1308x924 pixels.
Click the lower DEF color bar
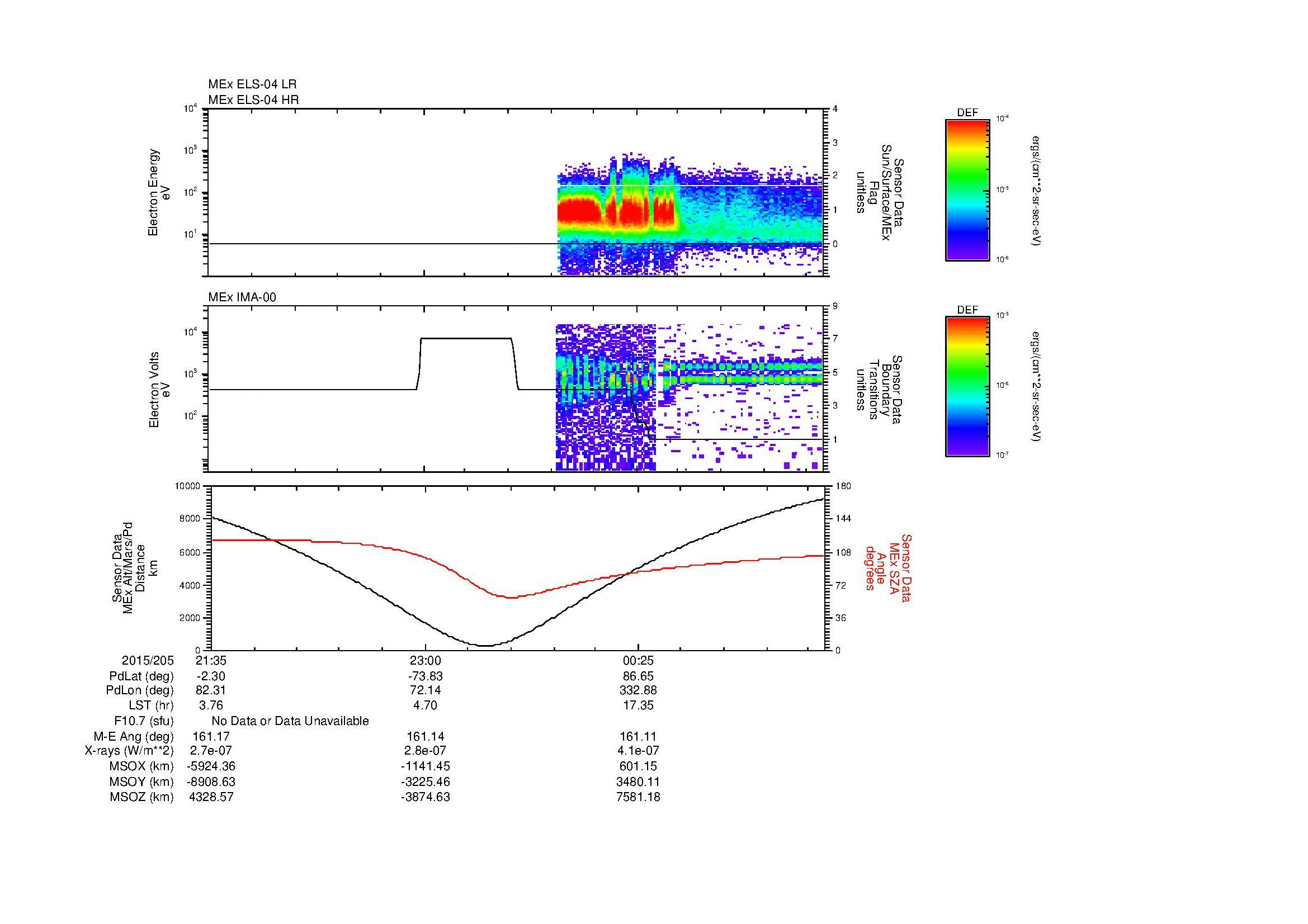click(x=967, y=387)
